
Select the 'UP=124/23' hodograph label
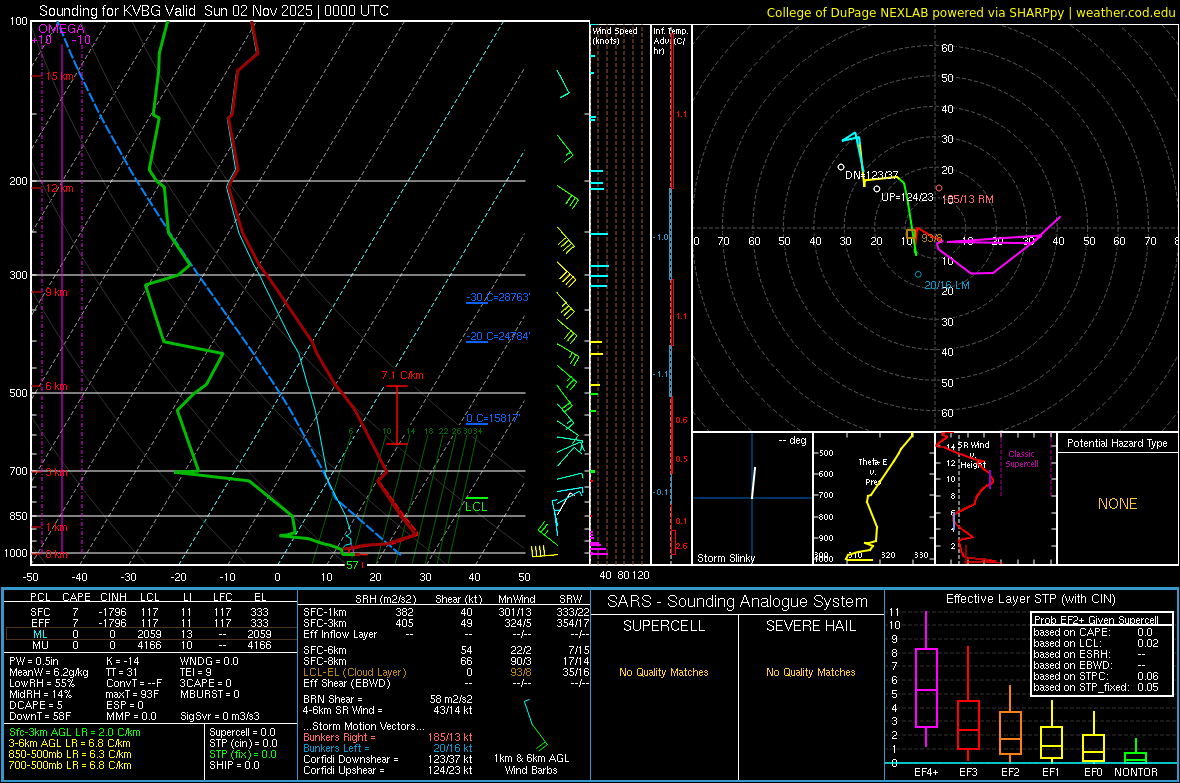tap(907, 197)
